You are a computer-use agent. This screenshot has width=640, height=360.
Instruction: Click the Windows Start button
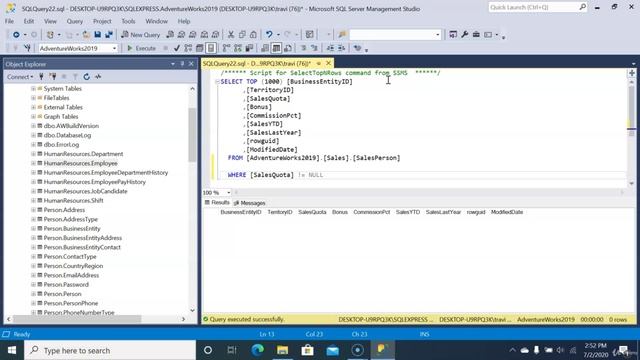coord(12,350)
